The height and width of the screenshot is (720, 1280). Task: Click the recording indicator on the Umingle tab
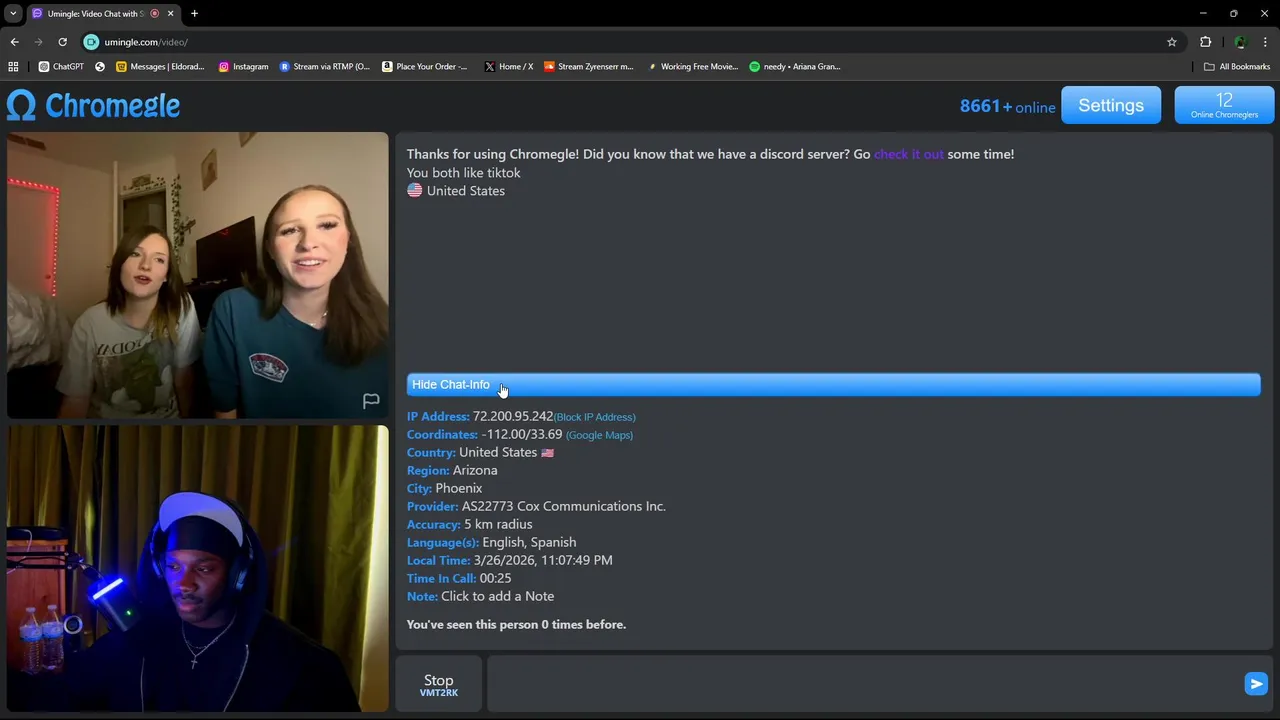click(x=154, y=13)
